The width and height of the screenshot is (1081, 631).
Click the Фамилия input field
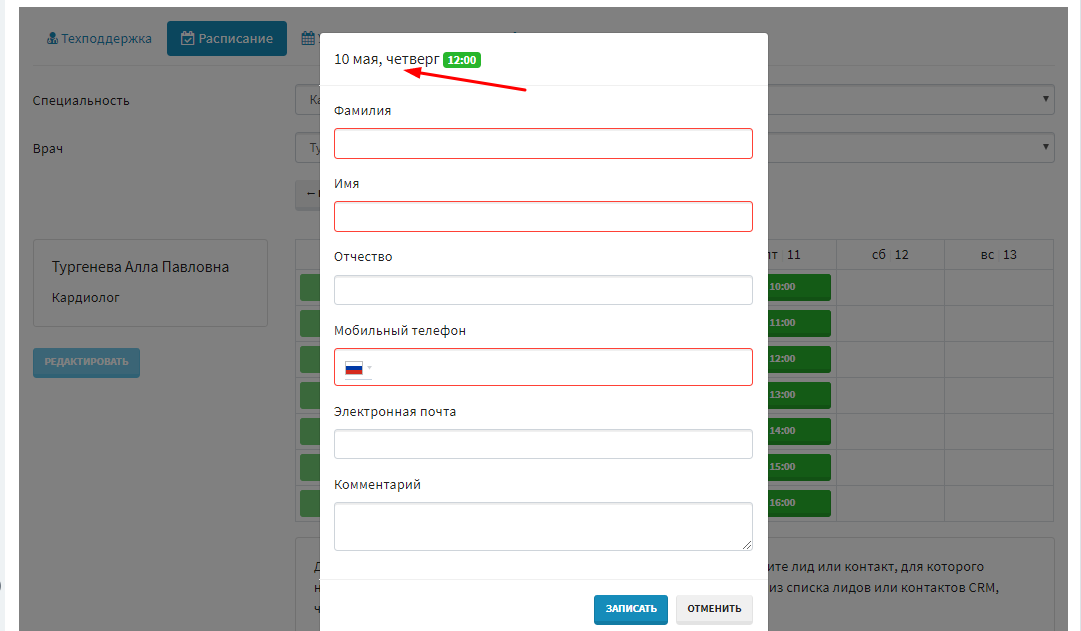tap(543, 143)
